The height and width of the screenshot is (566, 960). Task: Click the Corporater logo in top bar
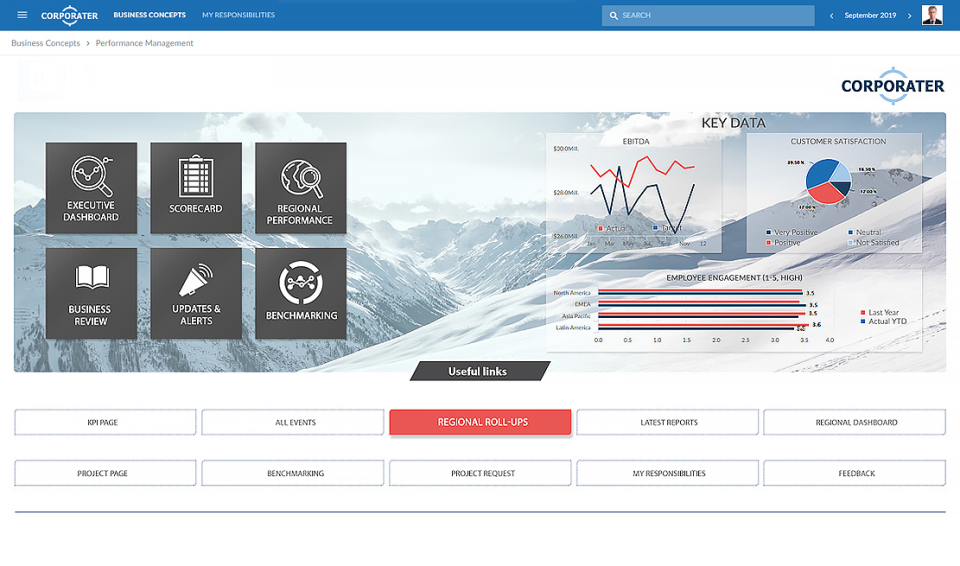69,15
